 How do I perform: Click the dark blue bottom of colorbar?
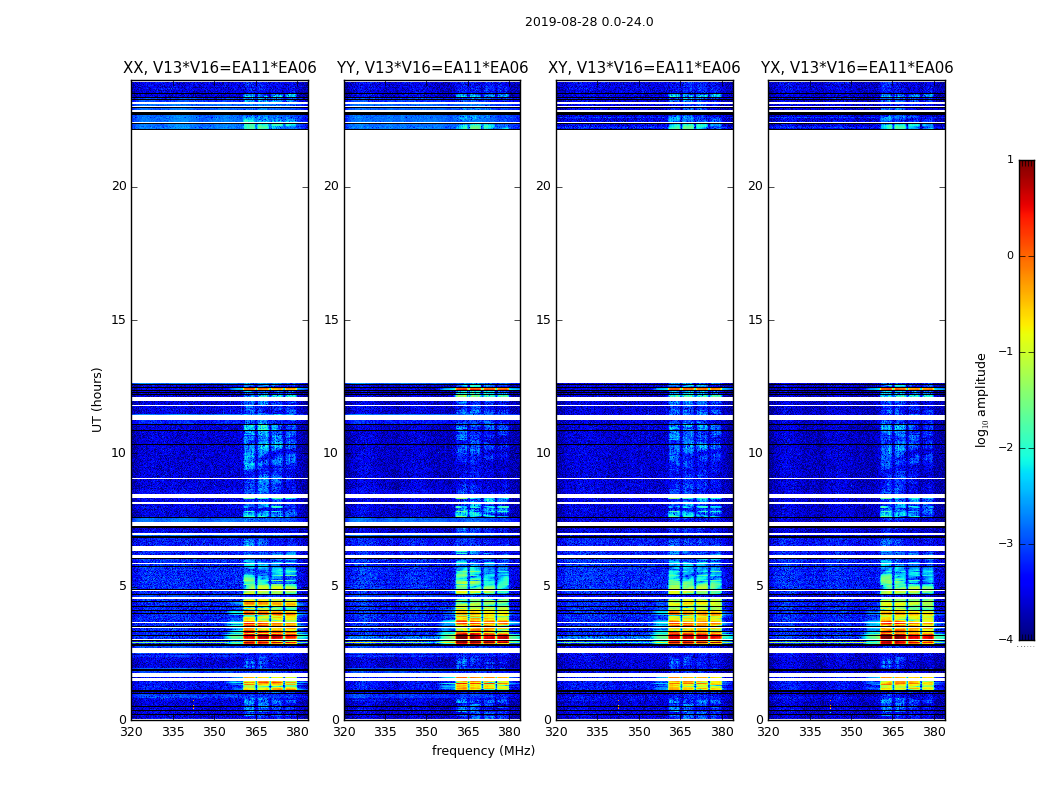[1026, 633]
